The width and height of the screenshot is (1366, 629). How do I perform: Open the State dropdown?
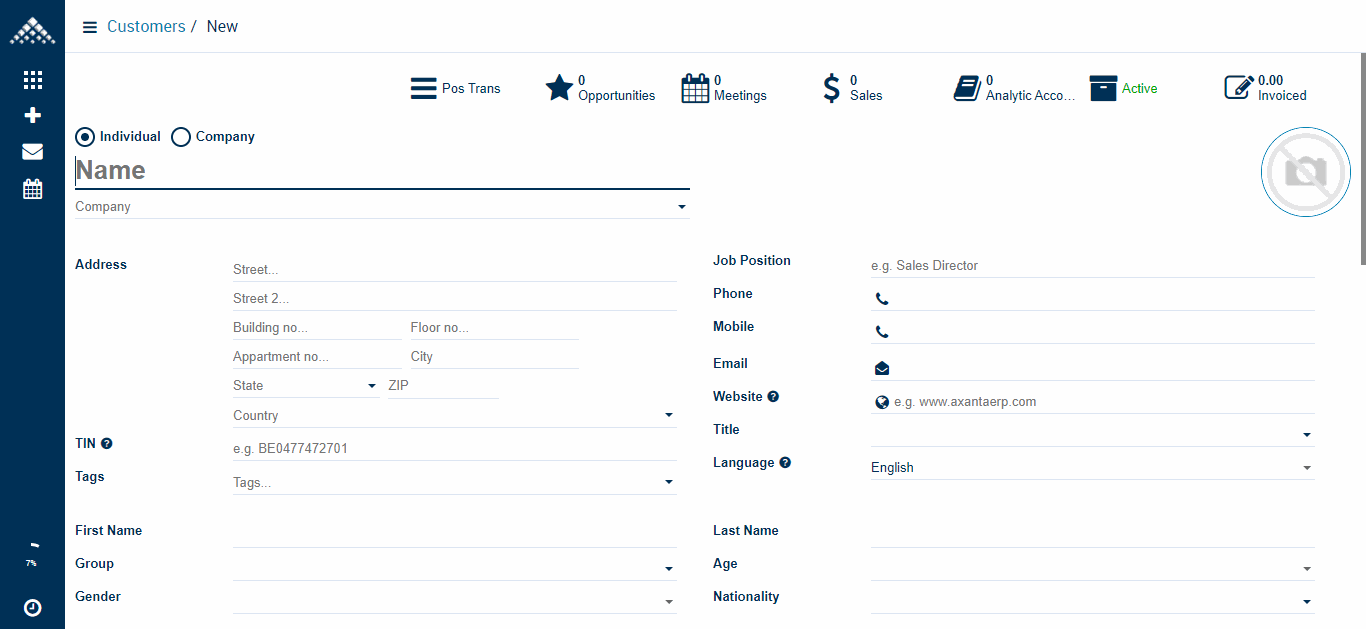point(371,385)
